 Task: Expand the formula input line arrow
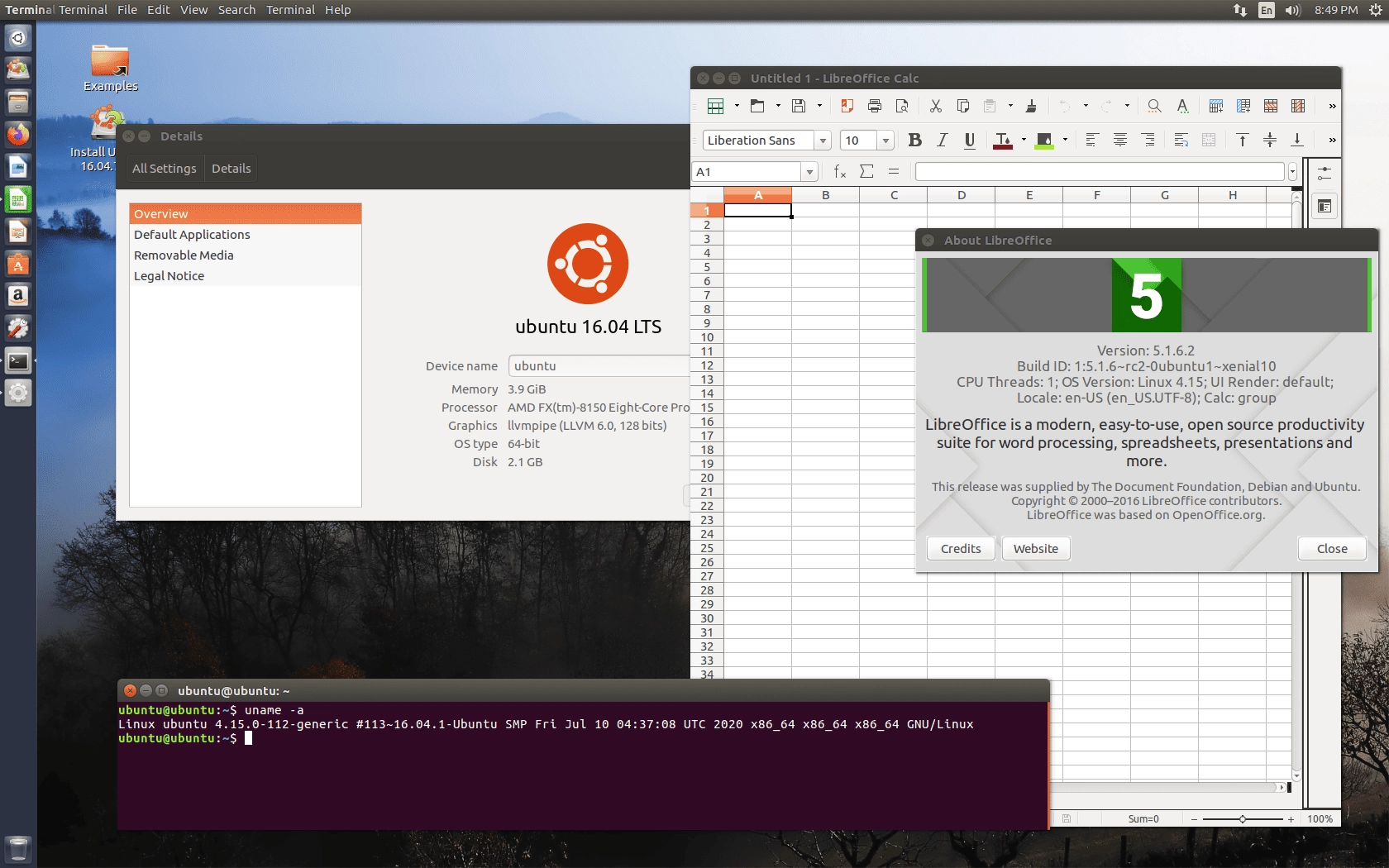pos(1292,172)
